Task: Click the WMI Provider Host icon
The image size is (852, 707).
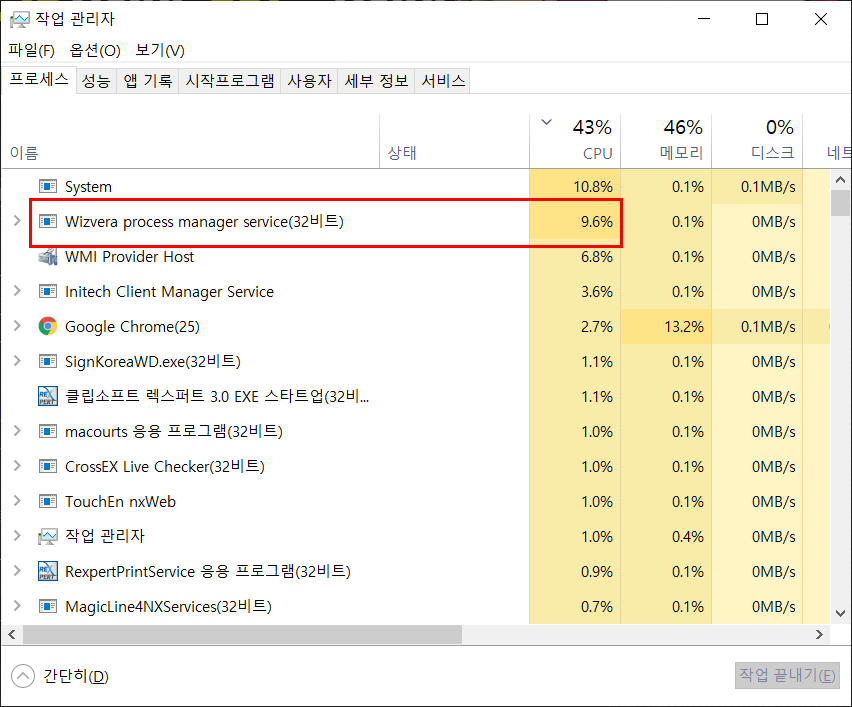Action: 48,256
